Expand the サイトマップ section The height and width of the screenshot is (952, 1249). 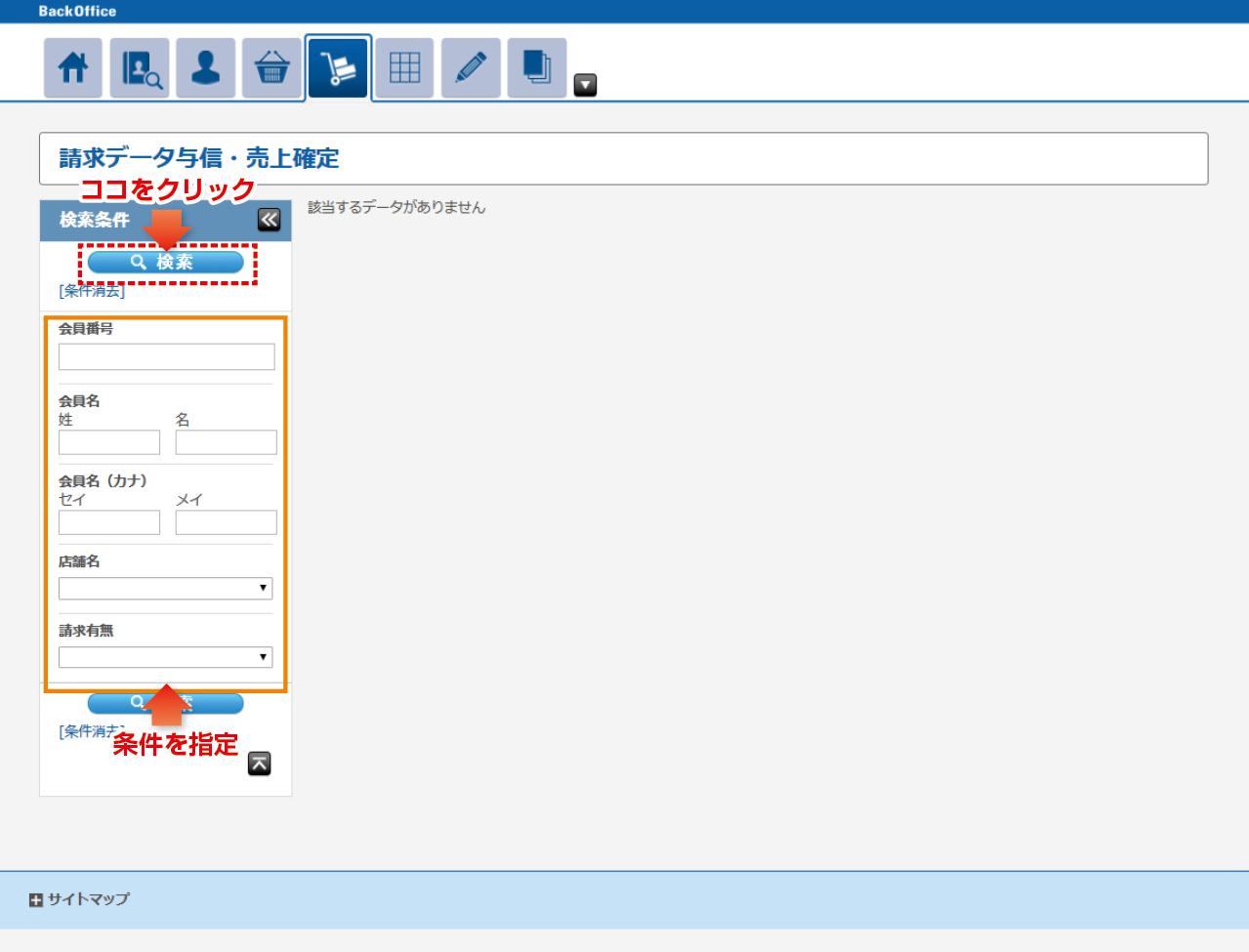(79, 899)
